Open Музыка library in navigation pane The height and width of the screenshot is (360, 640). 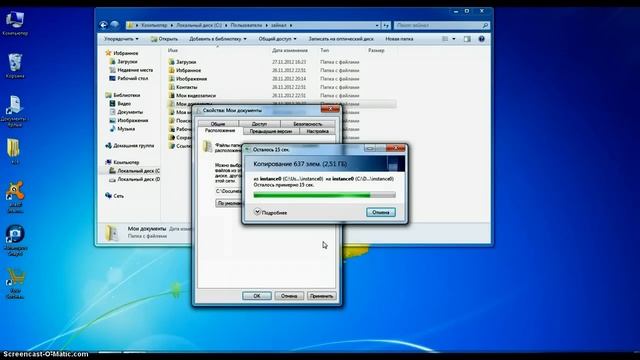pos(122,129)
